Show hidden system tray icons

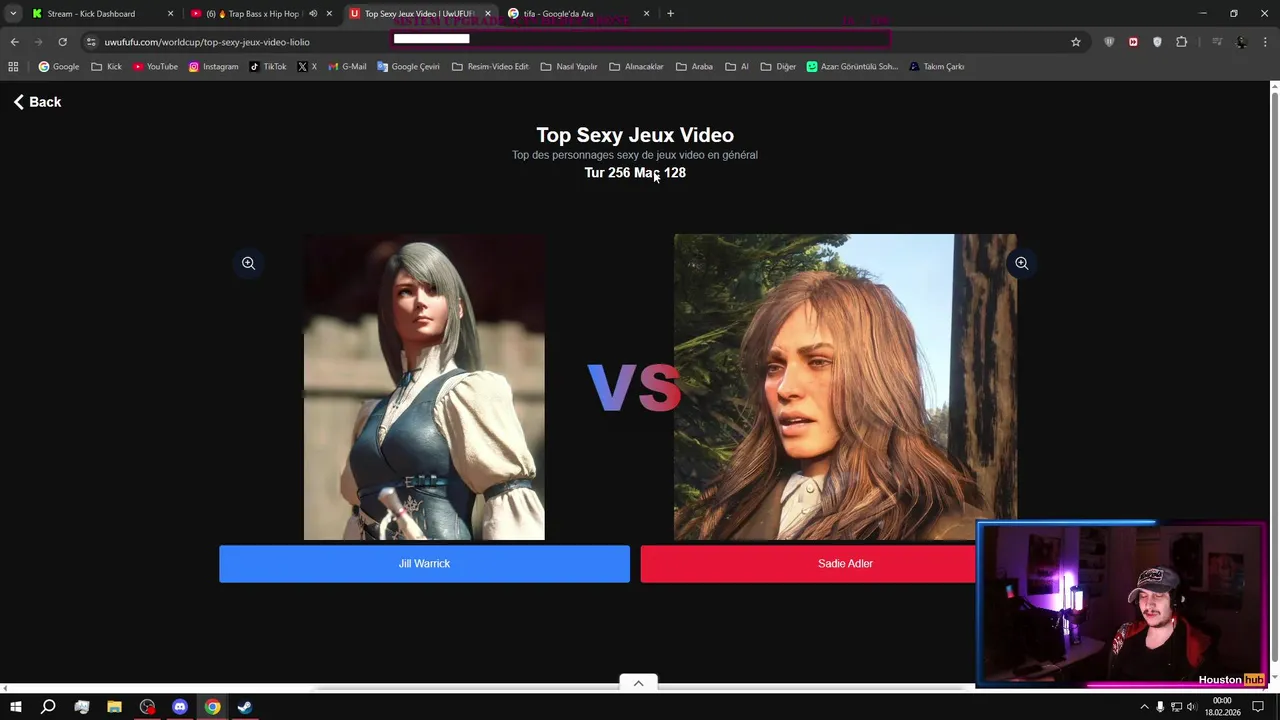(1145, 707)
